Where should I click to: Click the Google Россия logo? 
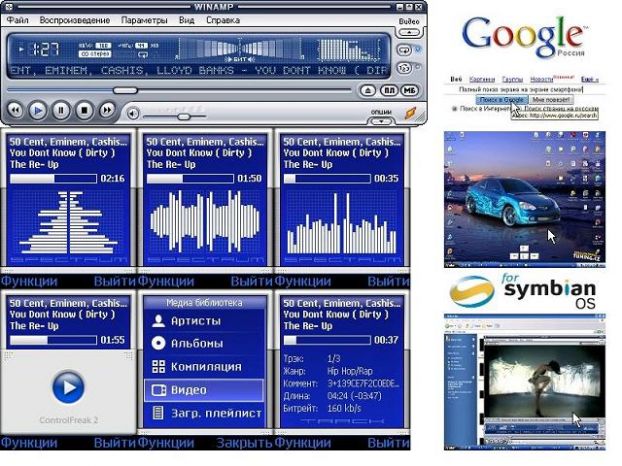click(525, 36)
